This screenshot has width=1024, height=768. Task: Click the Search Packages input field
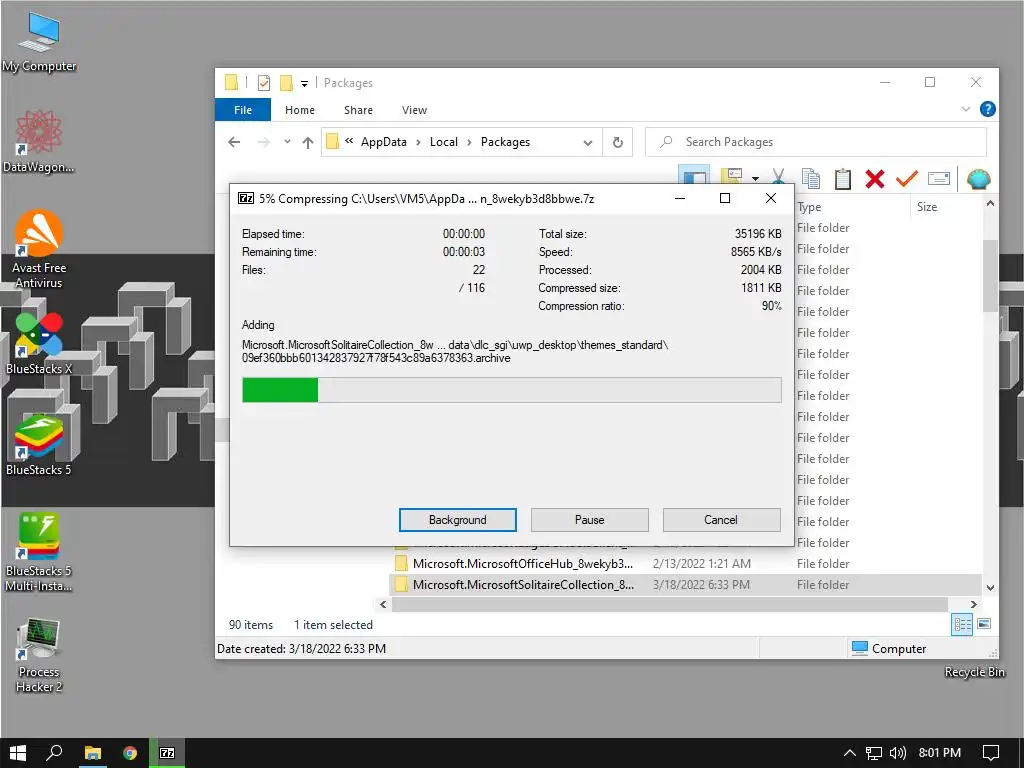pos(815,142)
